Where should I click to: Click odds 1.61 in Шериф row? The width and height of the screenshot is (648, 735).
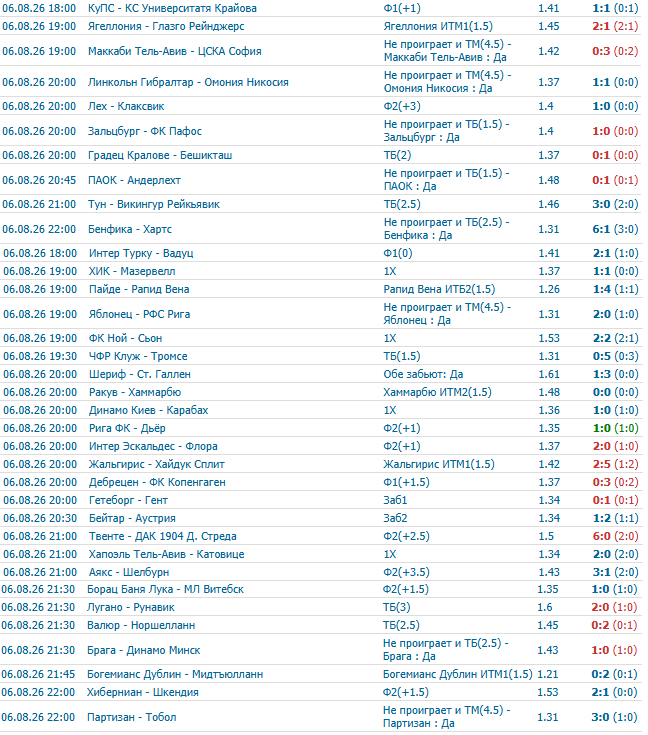[549, 375]
